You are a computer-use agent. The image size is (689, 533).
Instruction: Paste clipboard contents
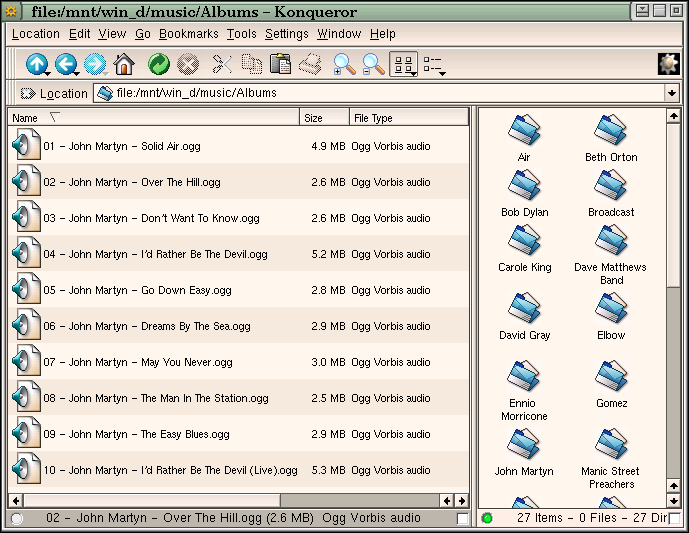(x=280, y=64)
